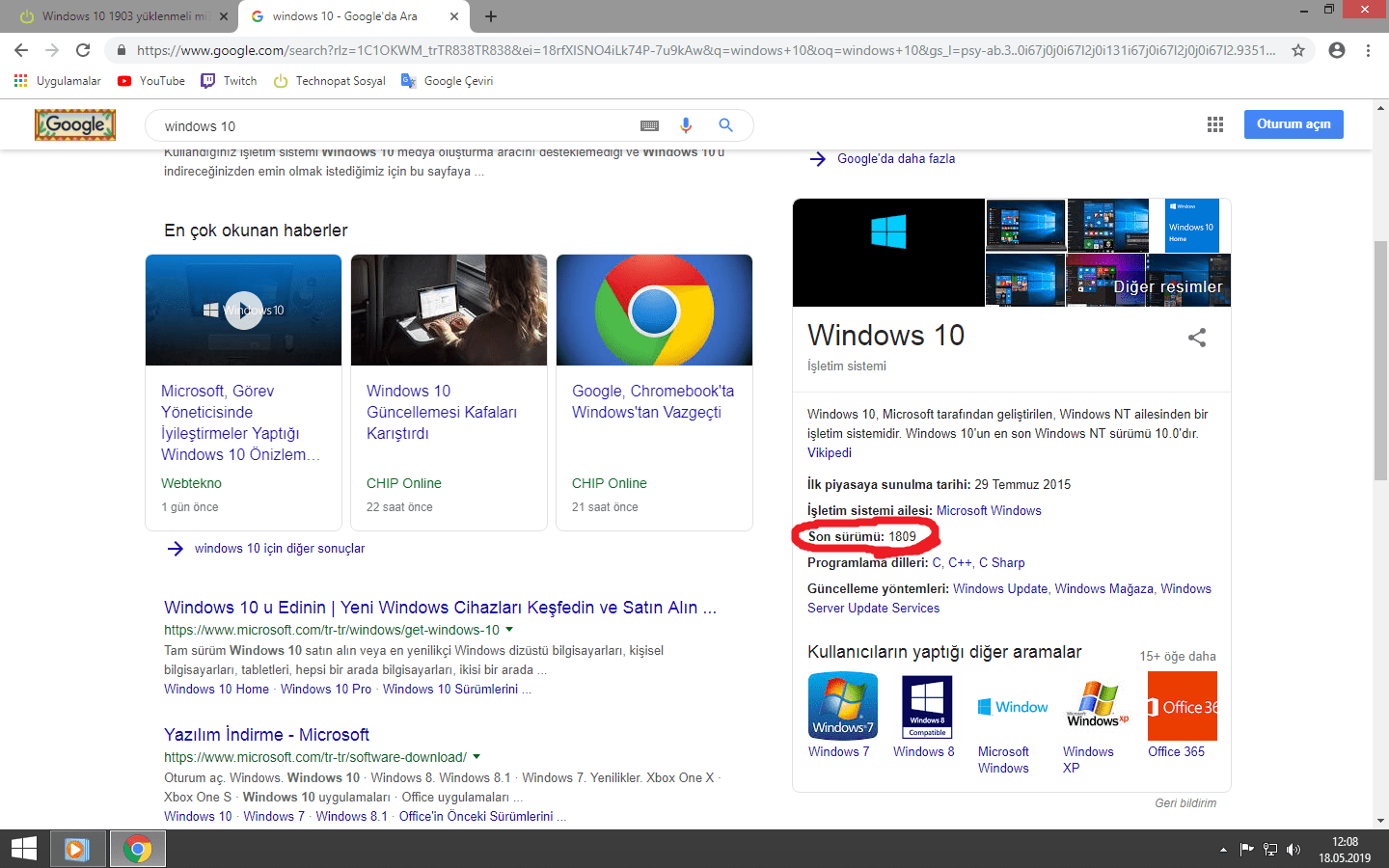Share the Windows 10 knowledge panel
The image size is (1389, 868).
click(x=1197, y=338)
